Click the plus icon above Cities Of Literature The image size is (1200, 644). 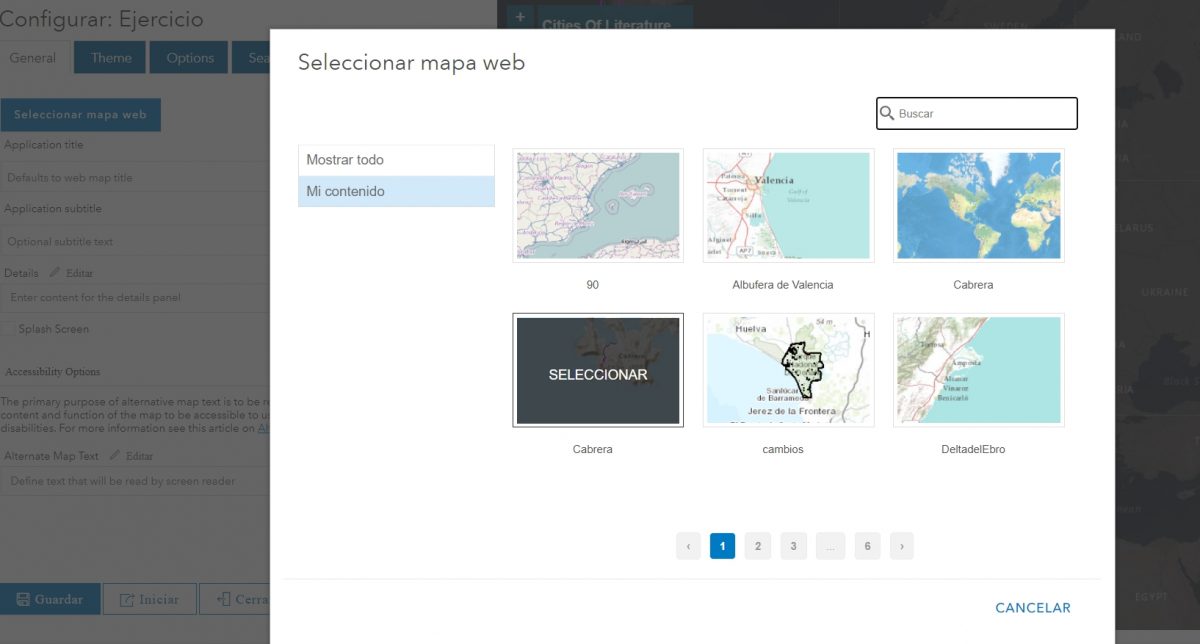(x=519, y=16)
